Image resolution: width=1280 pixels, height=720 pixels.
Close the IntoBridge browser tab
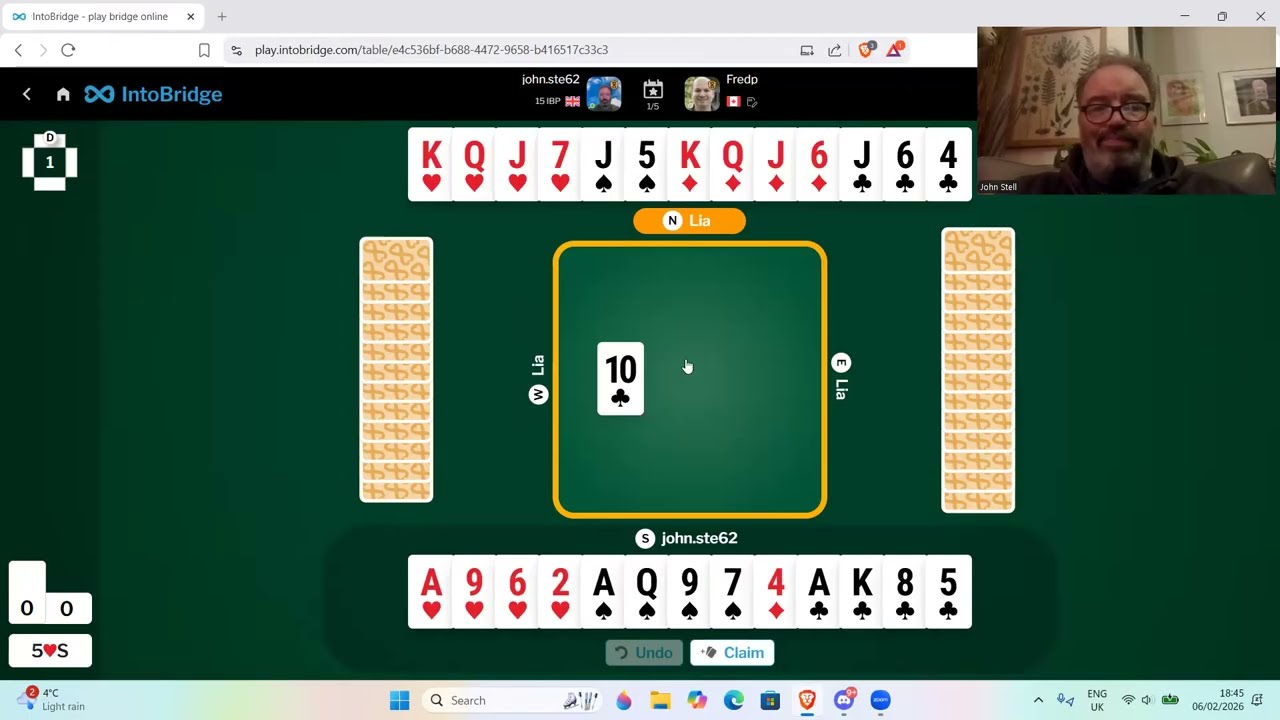190,17
